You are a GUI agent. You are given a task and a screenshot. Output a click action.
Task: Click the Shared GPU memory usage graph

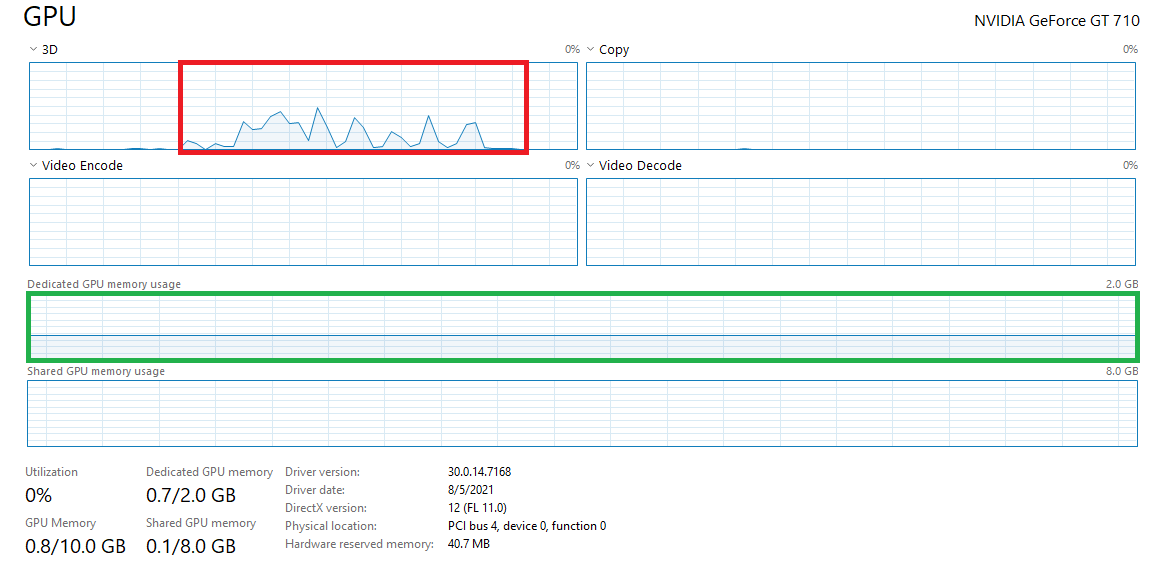tap(582, 412)
